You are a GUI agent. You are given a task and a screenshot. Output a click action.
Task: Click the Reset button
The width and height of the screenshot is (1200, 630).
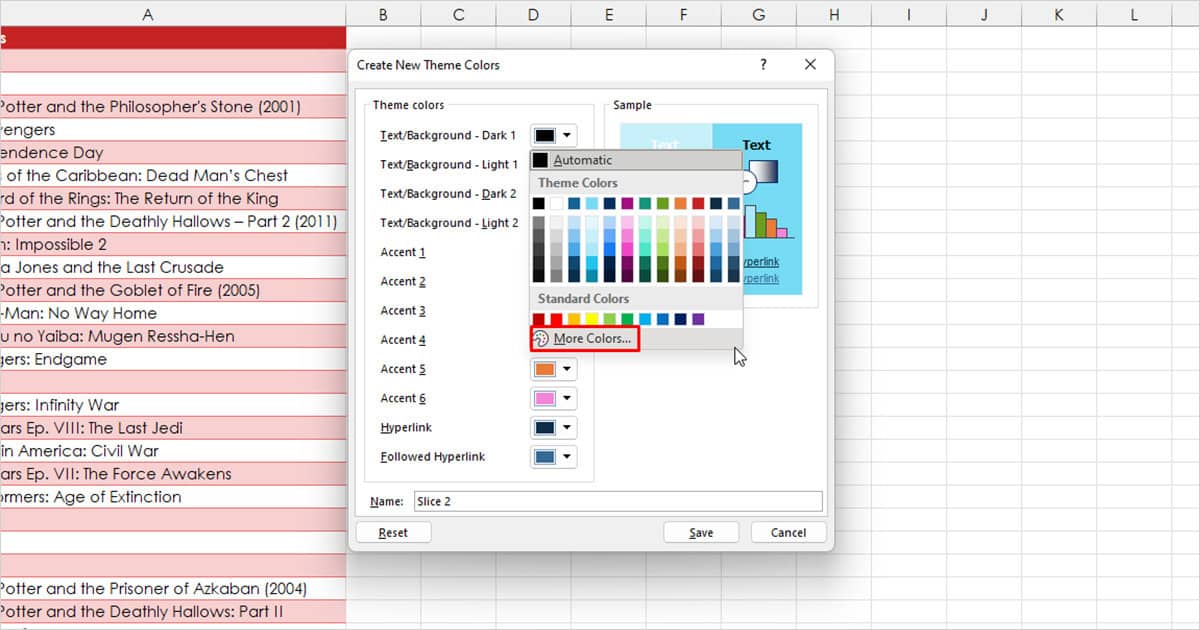(393, 531)
